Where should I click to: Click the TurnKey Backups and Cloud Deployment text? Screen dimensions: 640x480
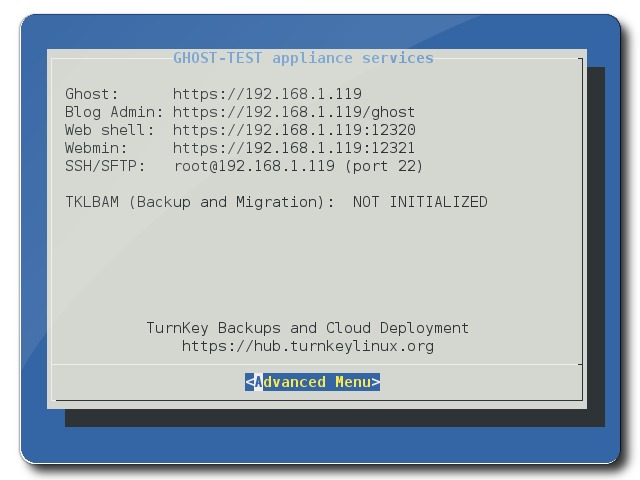click(307, 328)
